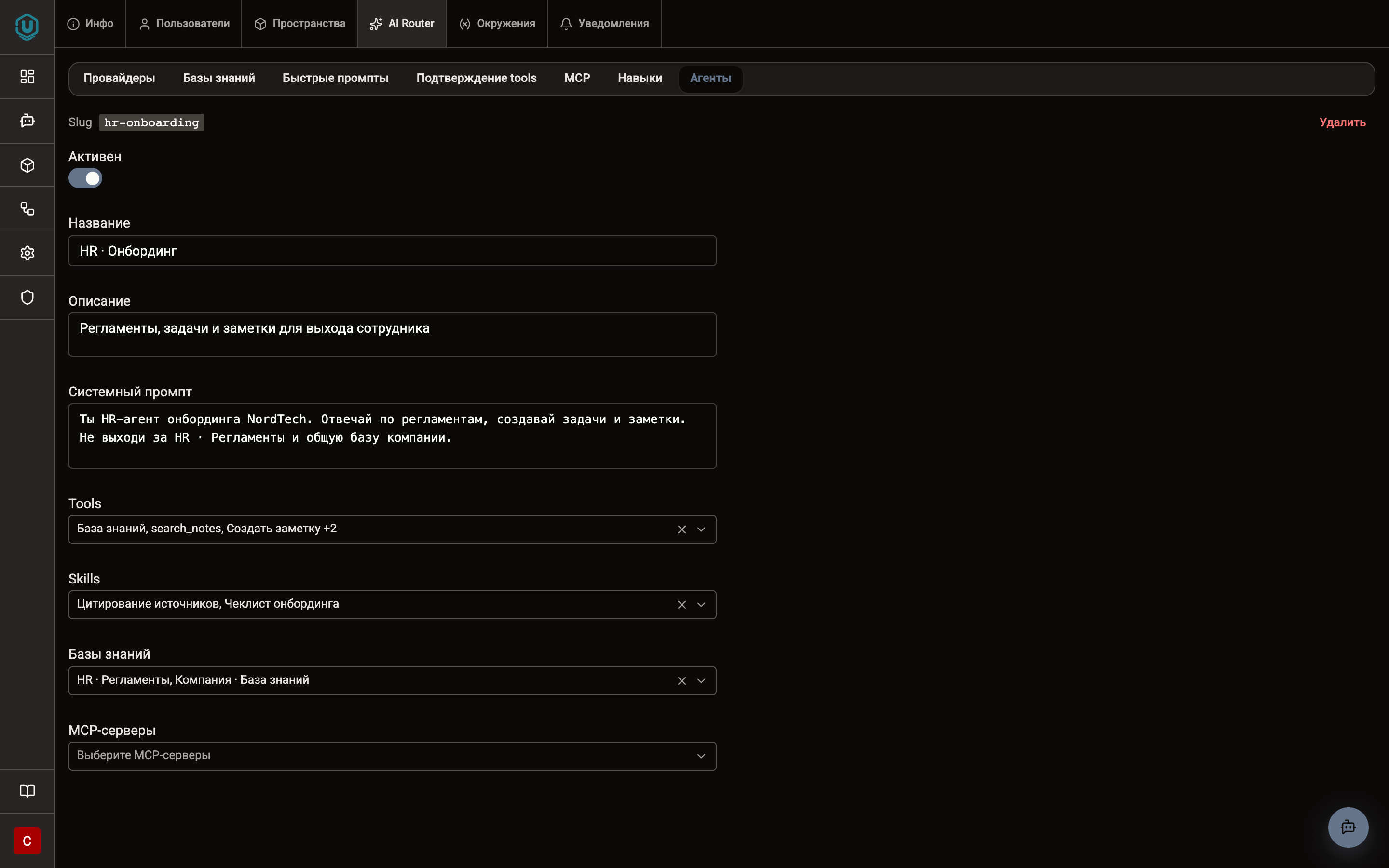1389x868 pixels.
Task: Go to the Окружения tab
Action: (x=497, y=24)
